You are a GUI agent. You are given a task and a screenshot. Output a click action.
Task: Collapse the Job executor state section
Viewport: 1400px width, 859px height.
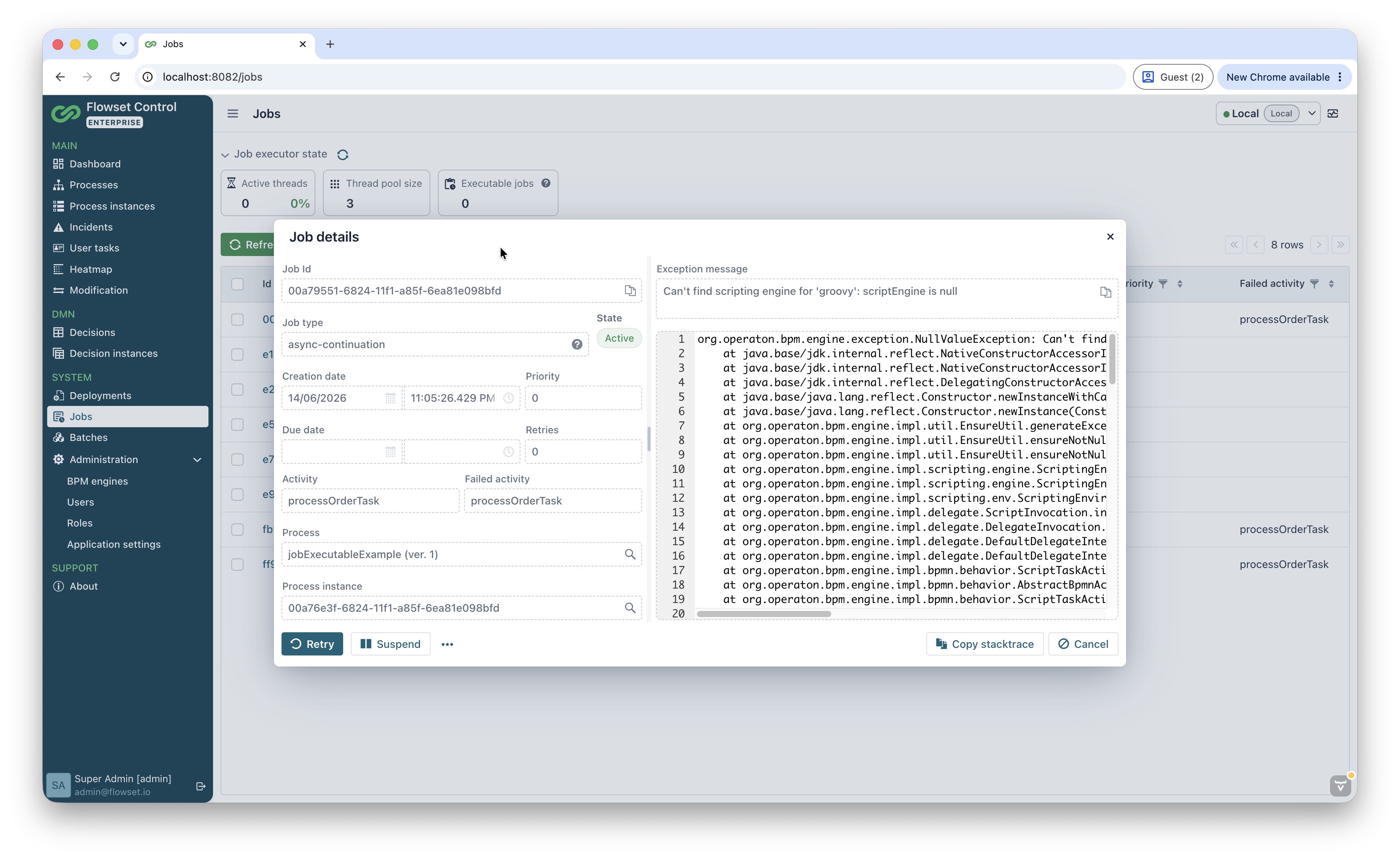225,154
